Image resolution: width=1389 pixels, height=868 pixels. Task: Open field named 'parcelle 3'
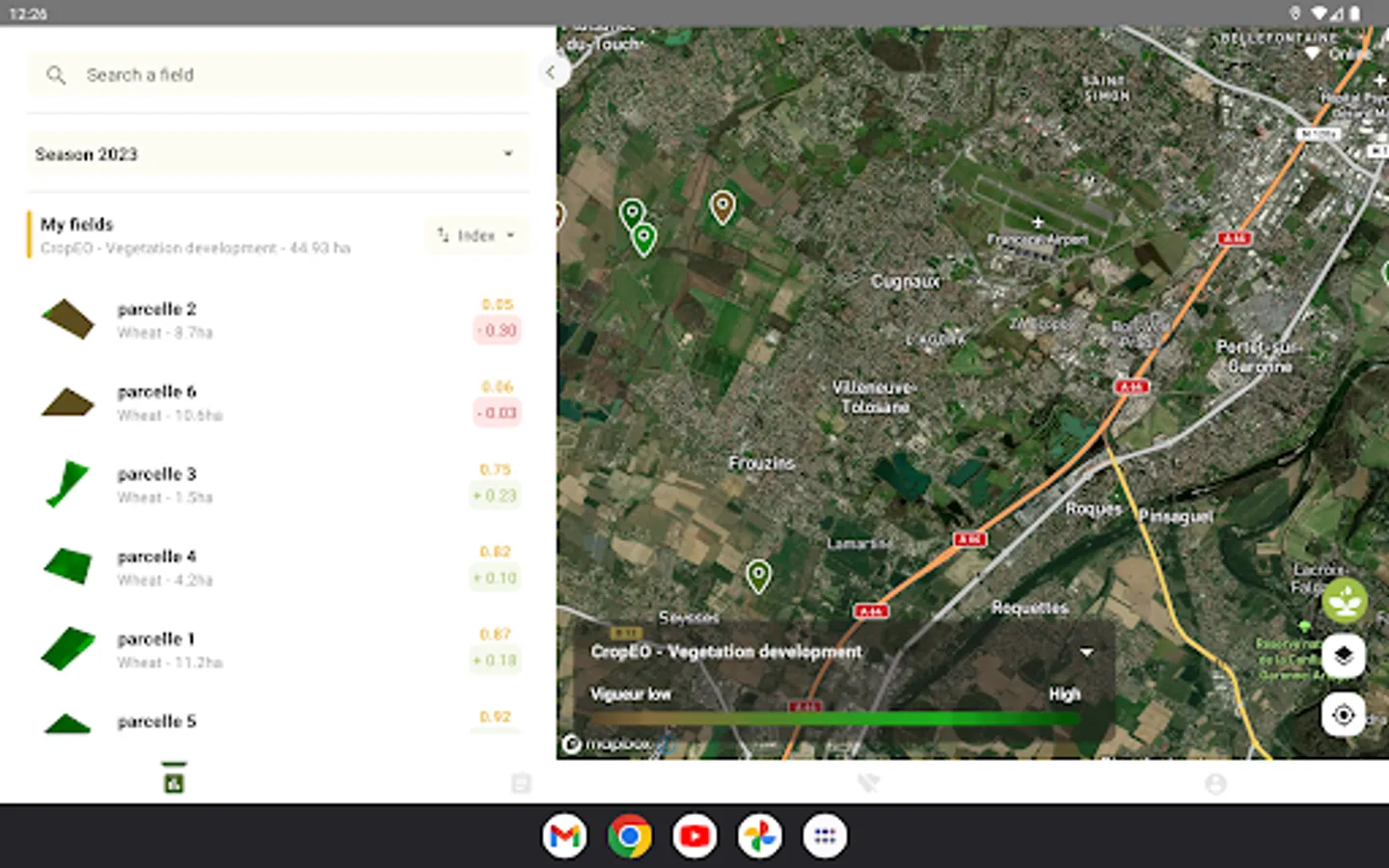click(156, 474)
